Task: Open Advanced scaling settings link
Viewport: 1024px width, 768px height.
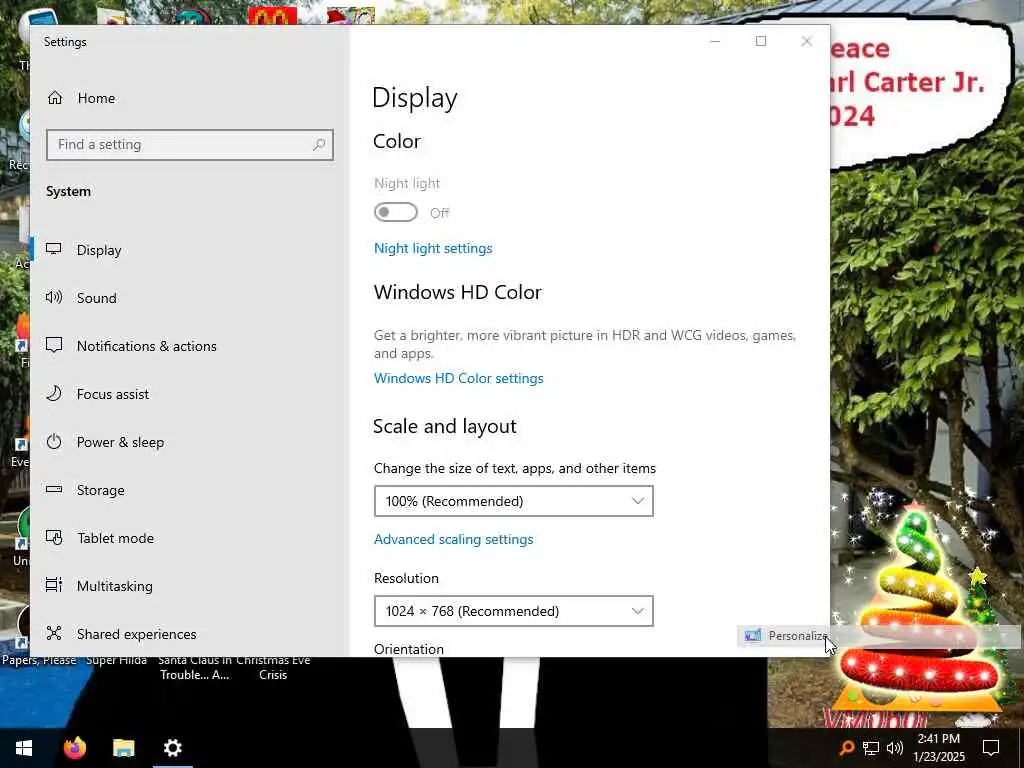Action: 453,539
